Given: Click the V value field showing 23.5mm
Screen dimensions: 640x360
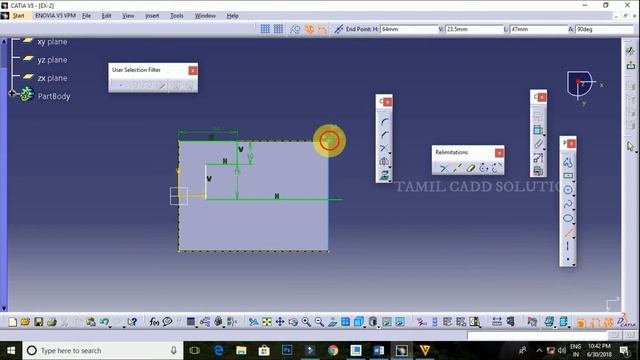Looking at the screenshot, I should point(474,29).
